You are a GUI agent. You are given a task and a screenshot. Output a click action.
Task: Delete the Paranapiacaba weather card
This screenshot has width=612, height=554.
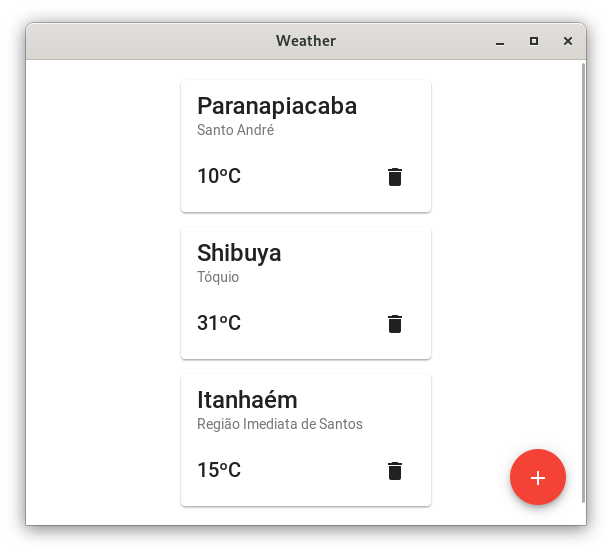click(395, 177)
